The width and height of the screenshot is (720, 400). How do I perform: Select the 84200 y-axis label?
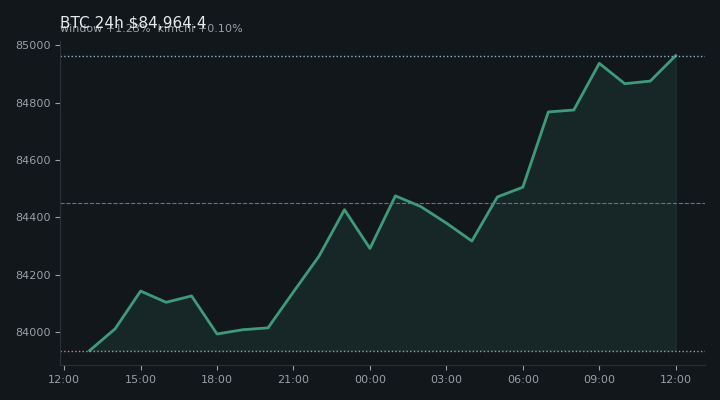(x=33, y=276)
